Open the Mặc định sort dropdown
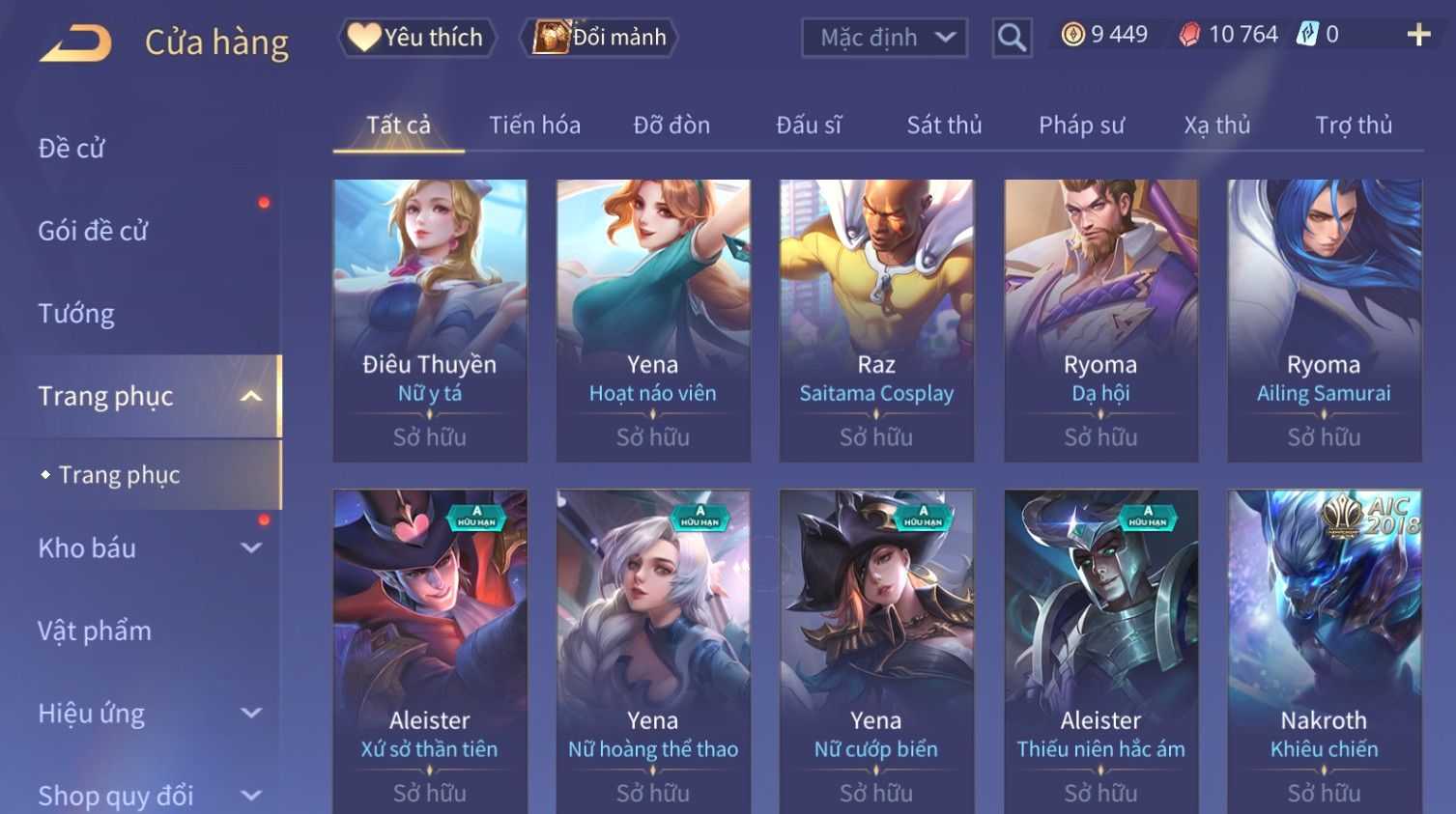The height and width of the screenshot is (814, 1456). pyautogui.click(x=884, y=38)
